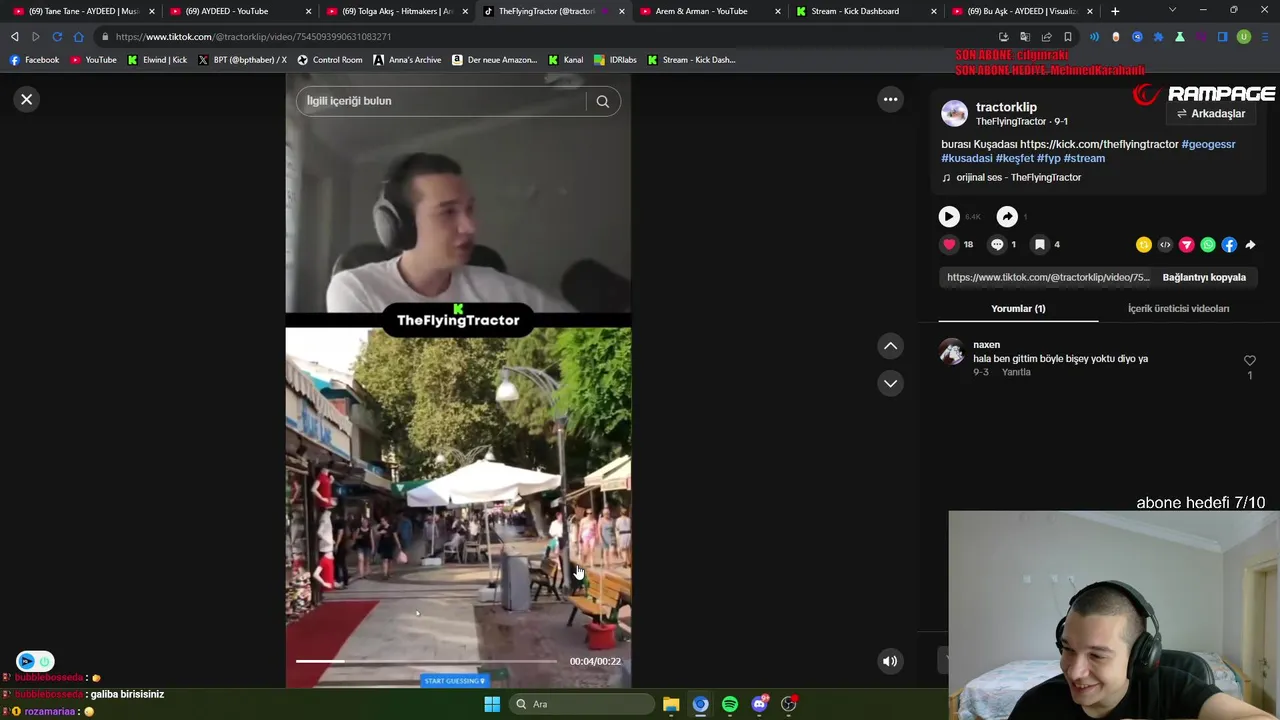
Task: Open Anna's Archive bookmark
Action: (407, 60)
